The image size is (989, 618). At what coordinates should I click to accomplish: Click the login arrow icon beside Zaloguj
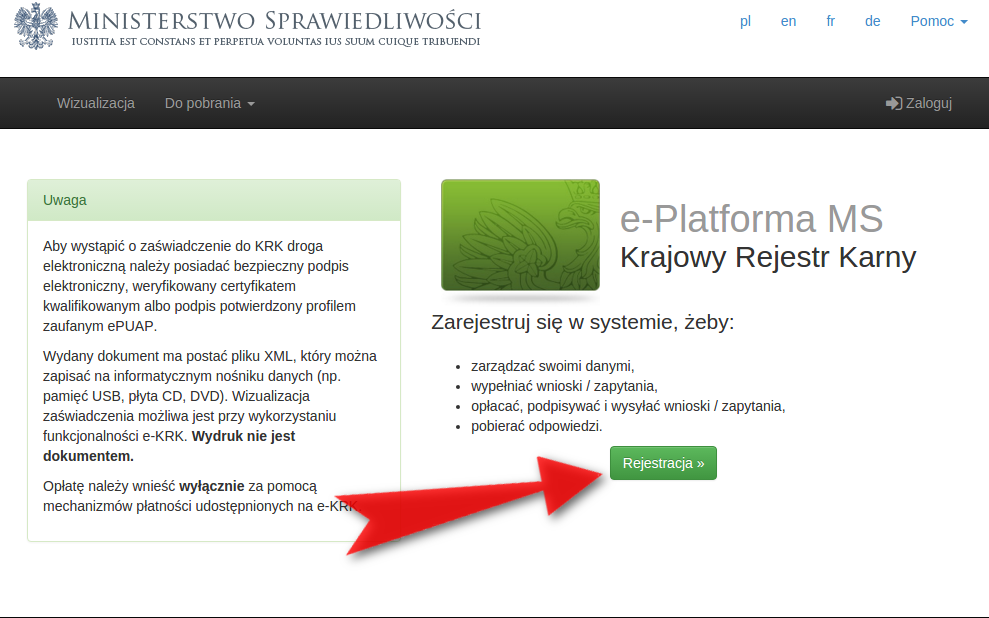click(x=894, y=103)
